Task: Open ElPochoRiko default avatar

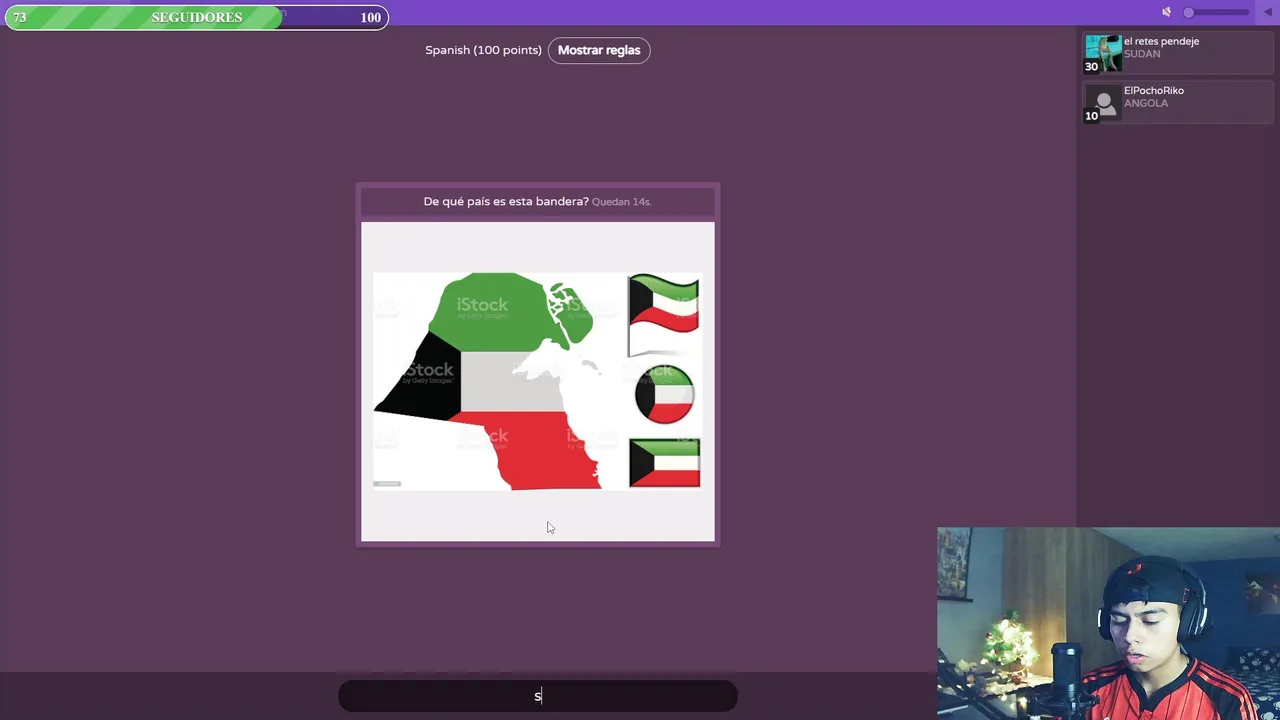Action: pos(1103,103)
